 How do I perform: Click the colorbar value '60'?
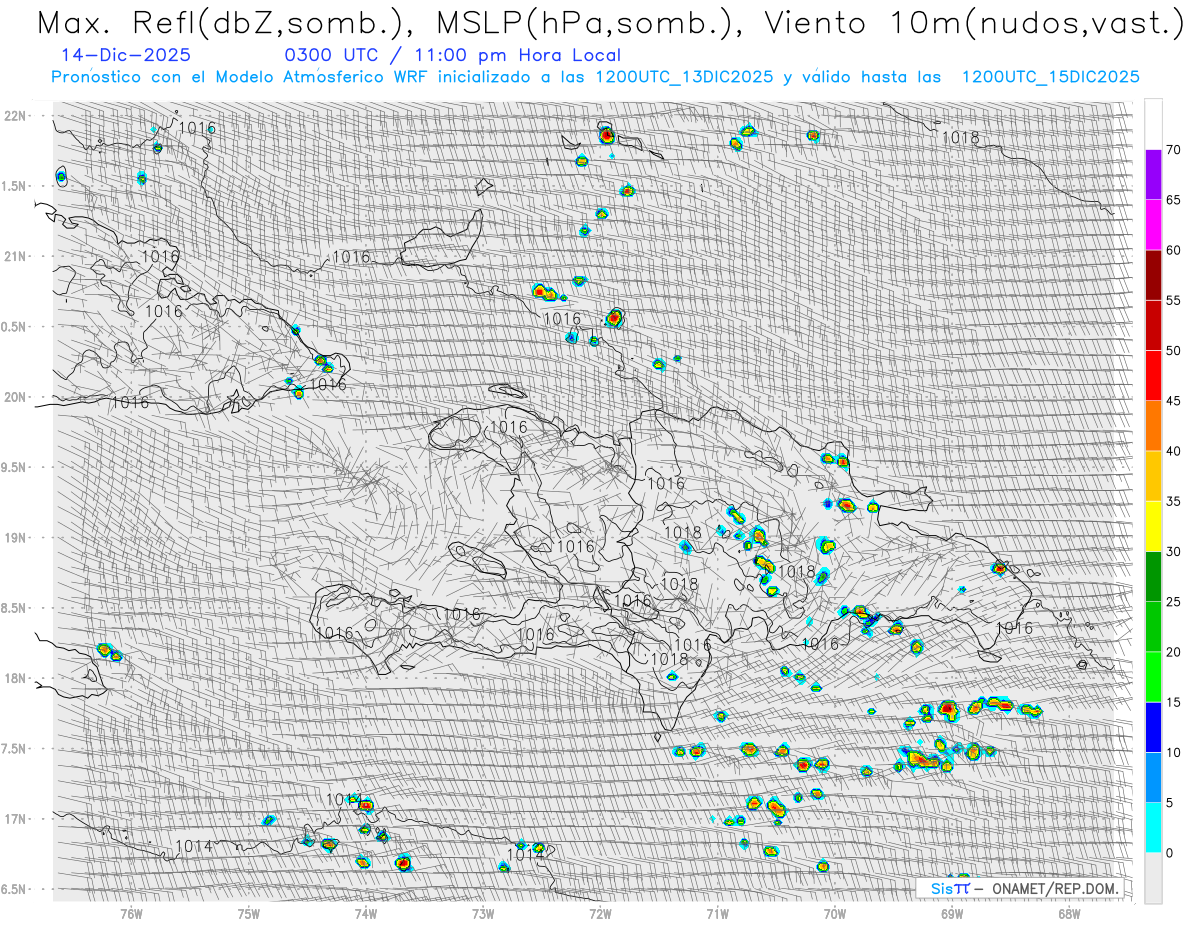(x=1173, y=250)
